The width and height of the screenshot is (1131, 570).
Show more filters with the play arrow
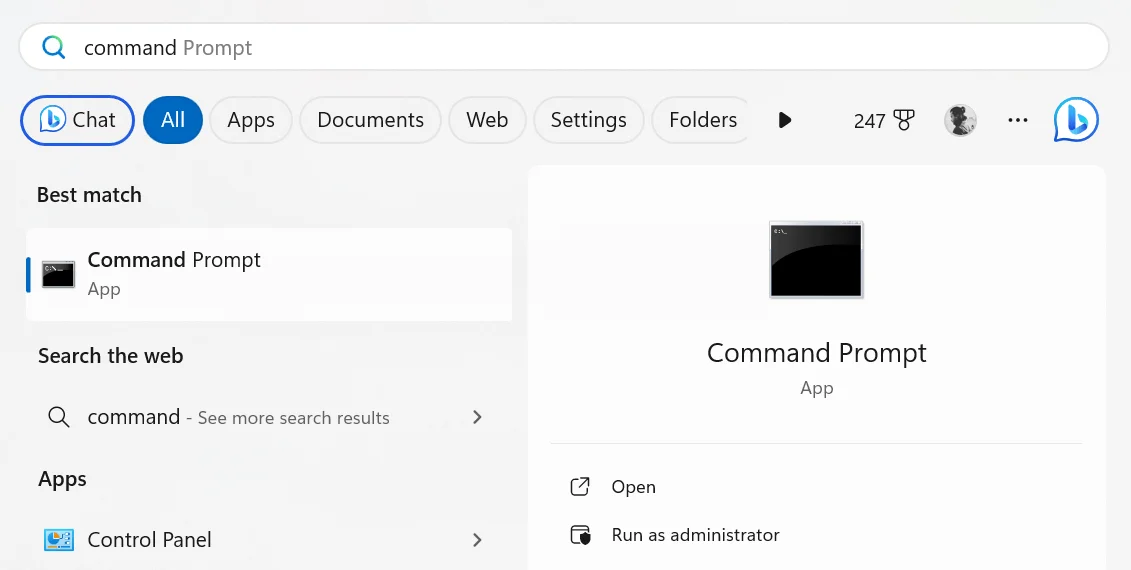click(x=785, y=120)
